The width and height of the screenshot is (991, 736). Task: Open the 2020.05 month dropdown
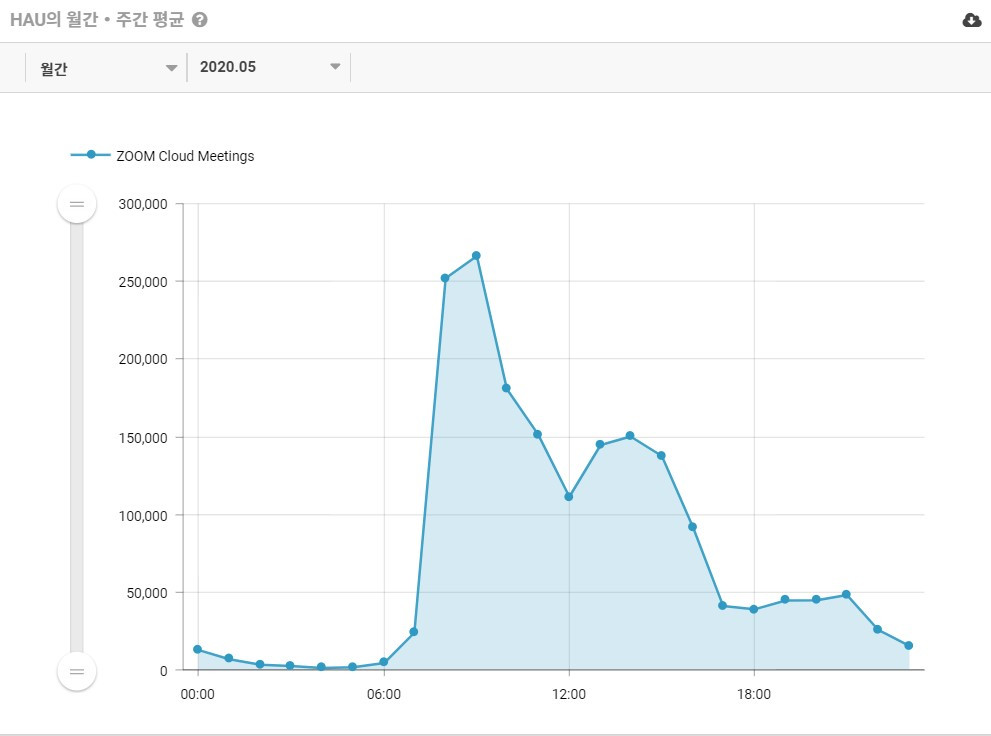coord(270,68)
